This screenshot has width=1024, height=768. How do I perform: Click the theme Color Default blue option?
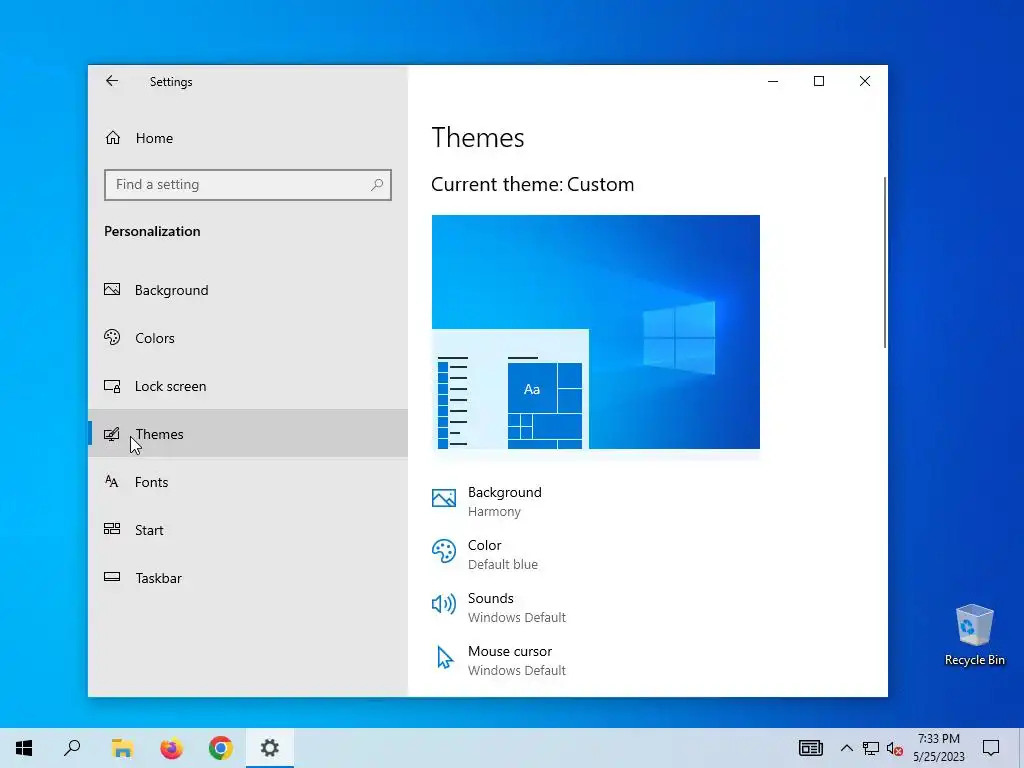(x=485, y=554)
